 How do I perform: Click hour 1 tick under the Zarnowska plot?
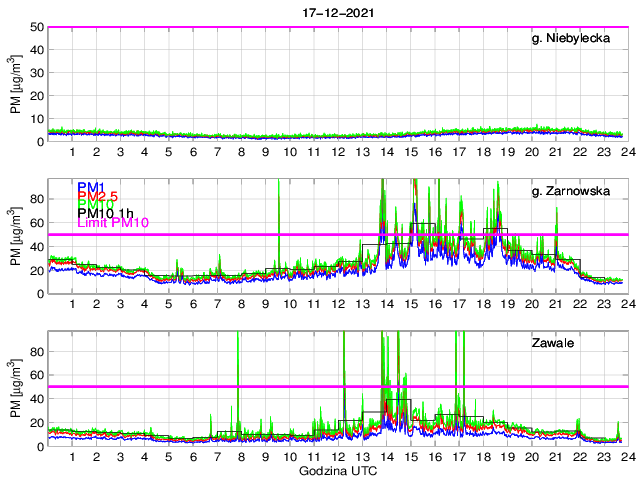coord(72,305)
